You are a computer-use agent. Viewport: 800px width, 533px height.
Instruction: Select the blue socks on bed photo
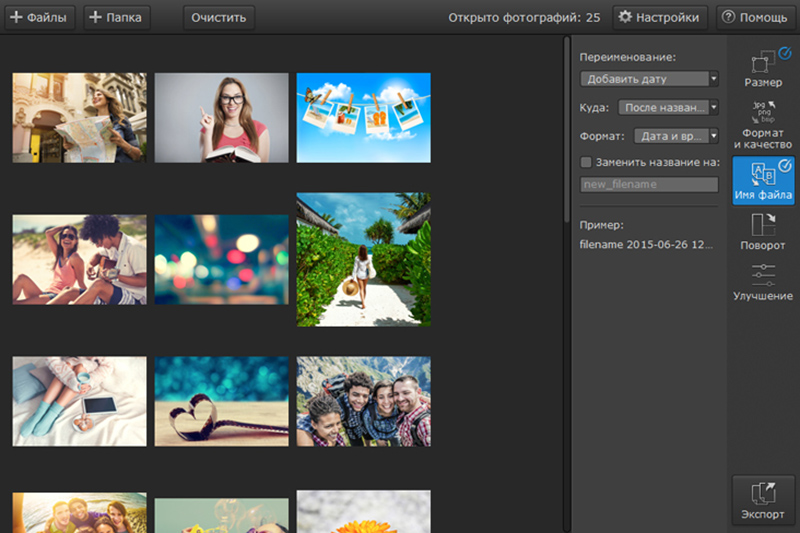[80, 401]
